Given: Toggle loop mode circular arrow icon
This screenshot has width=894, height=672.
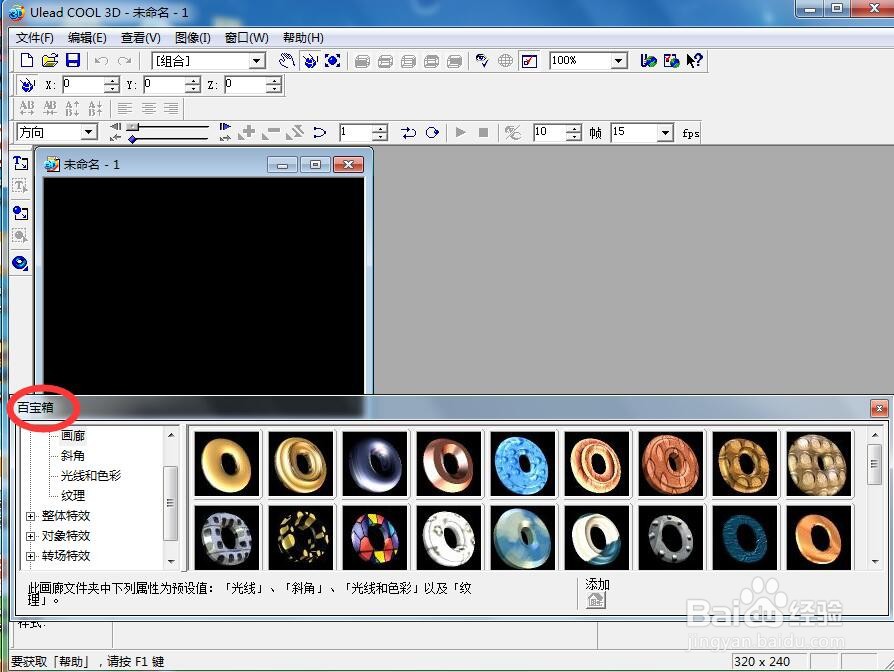Looking at the screenshot, I should tap(432, 133).
